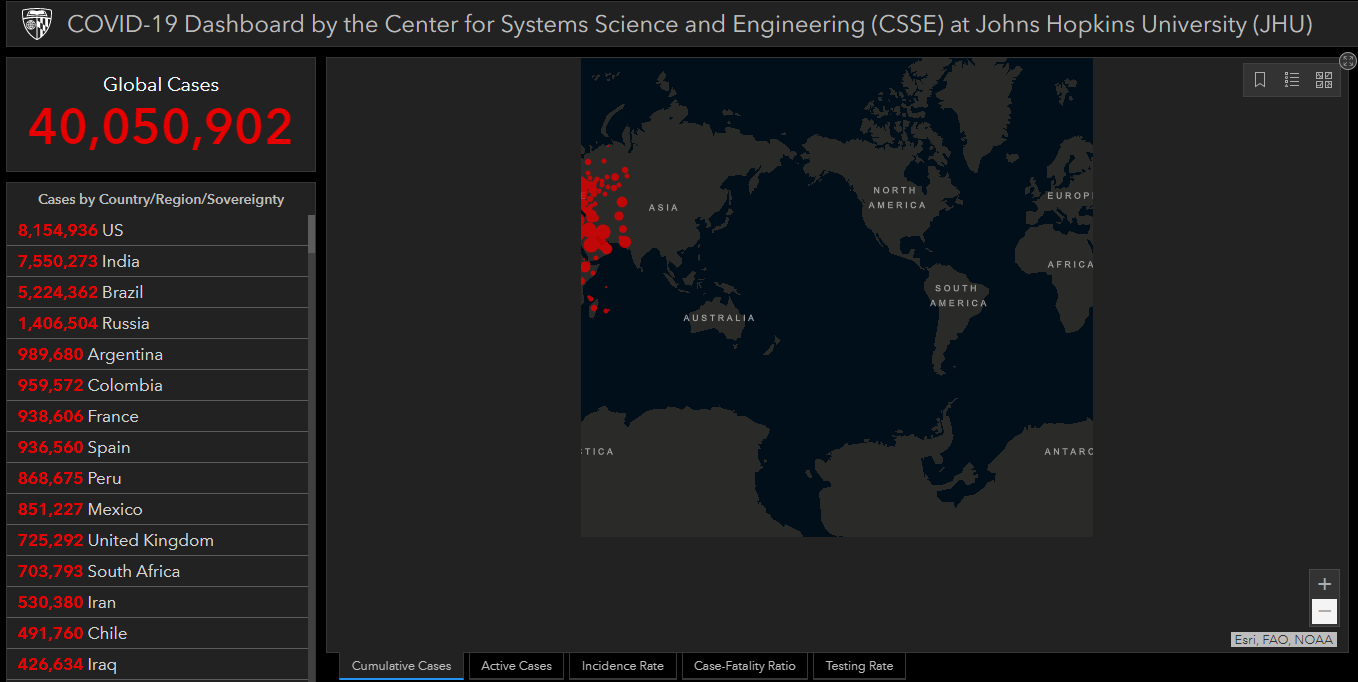Select the India row in country list

point(158,261)
